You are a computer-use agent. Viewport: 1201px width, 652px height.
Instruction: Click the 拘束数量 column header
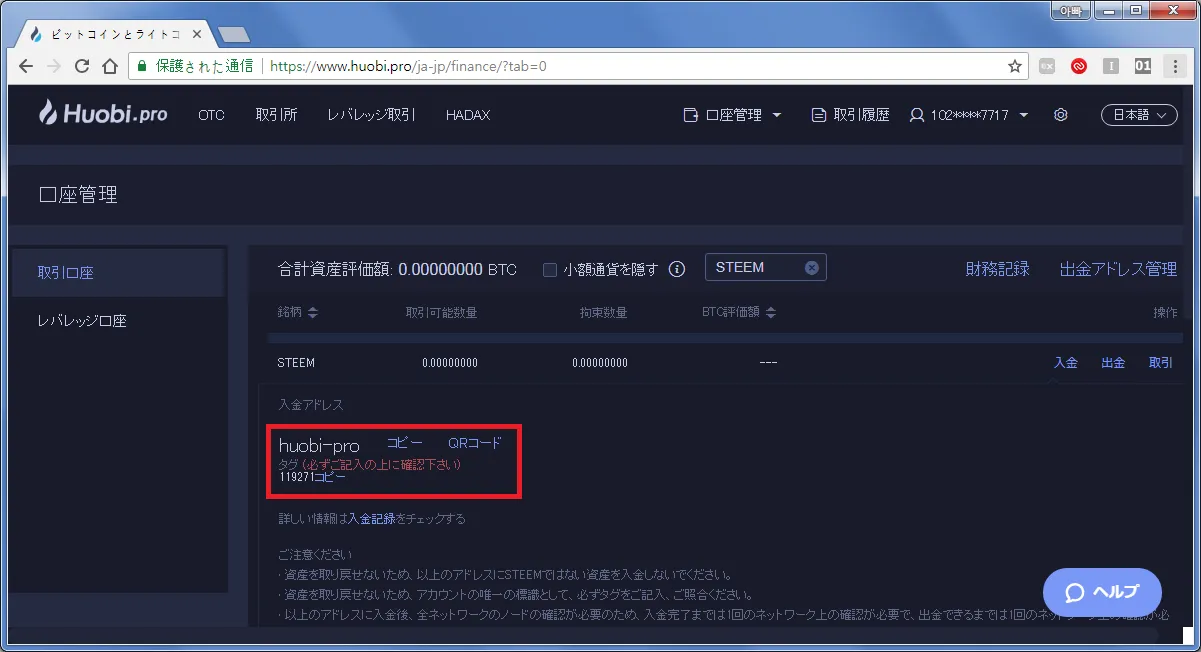pos(604,313)
